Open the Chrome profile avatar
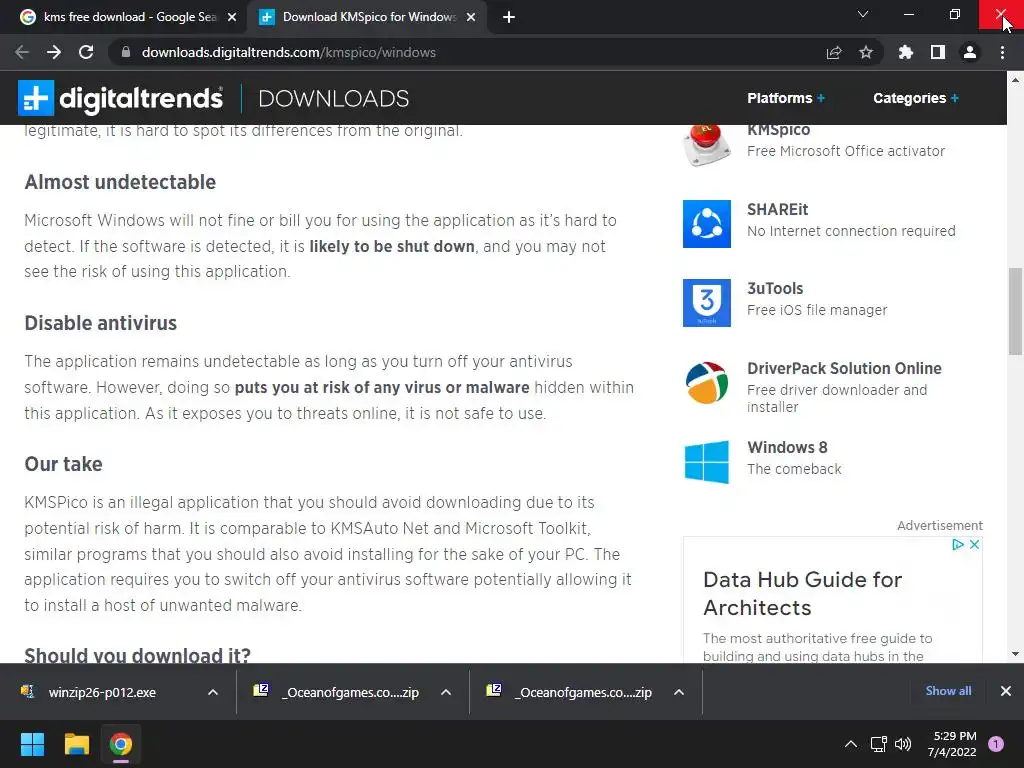This screenshot has height=768, width=1024. 970,52
